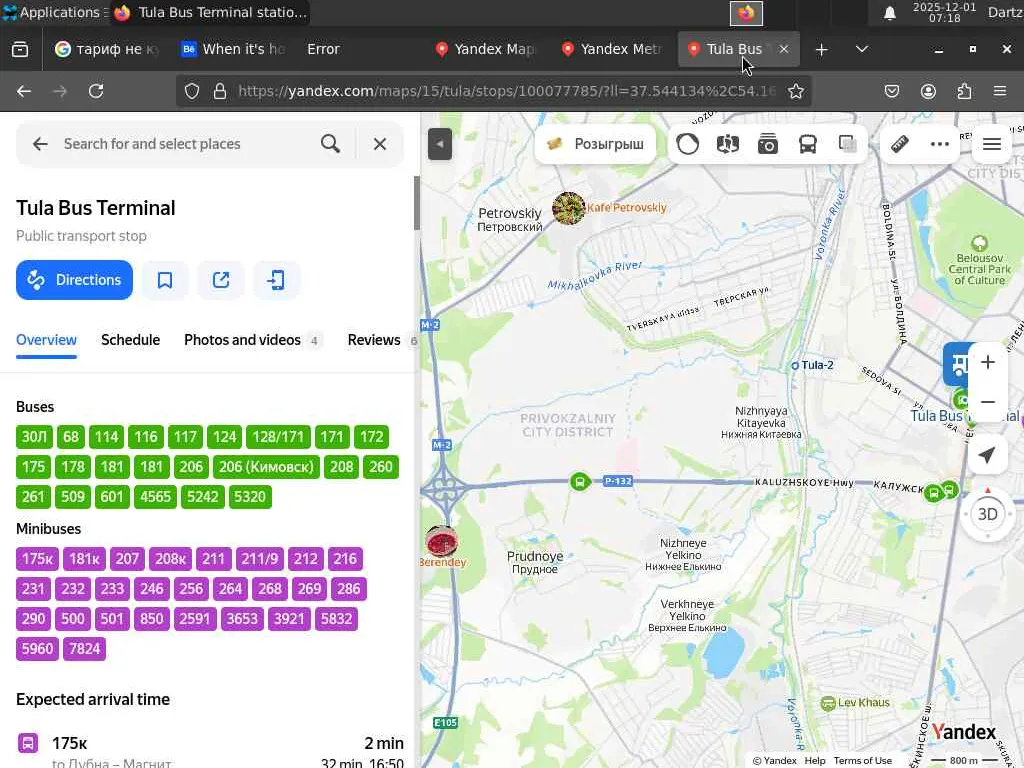Select bus route 30Л

click(34, 437)
